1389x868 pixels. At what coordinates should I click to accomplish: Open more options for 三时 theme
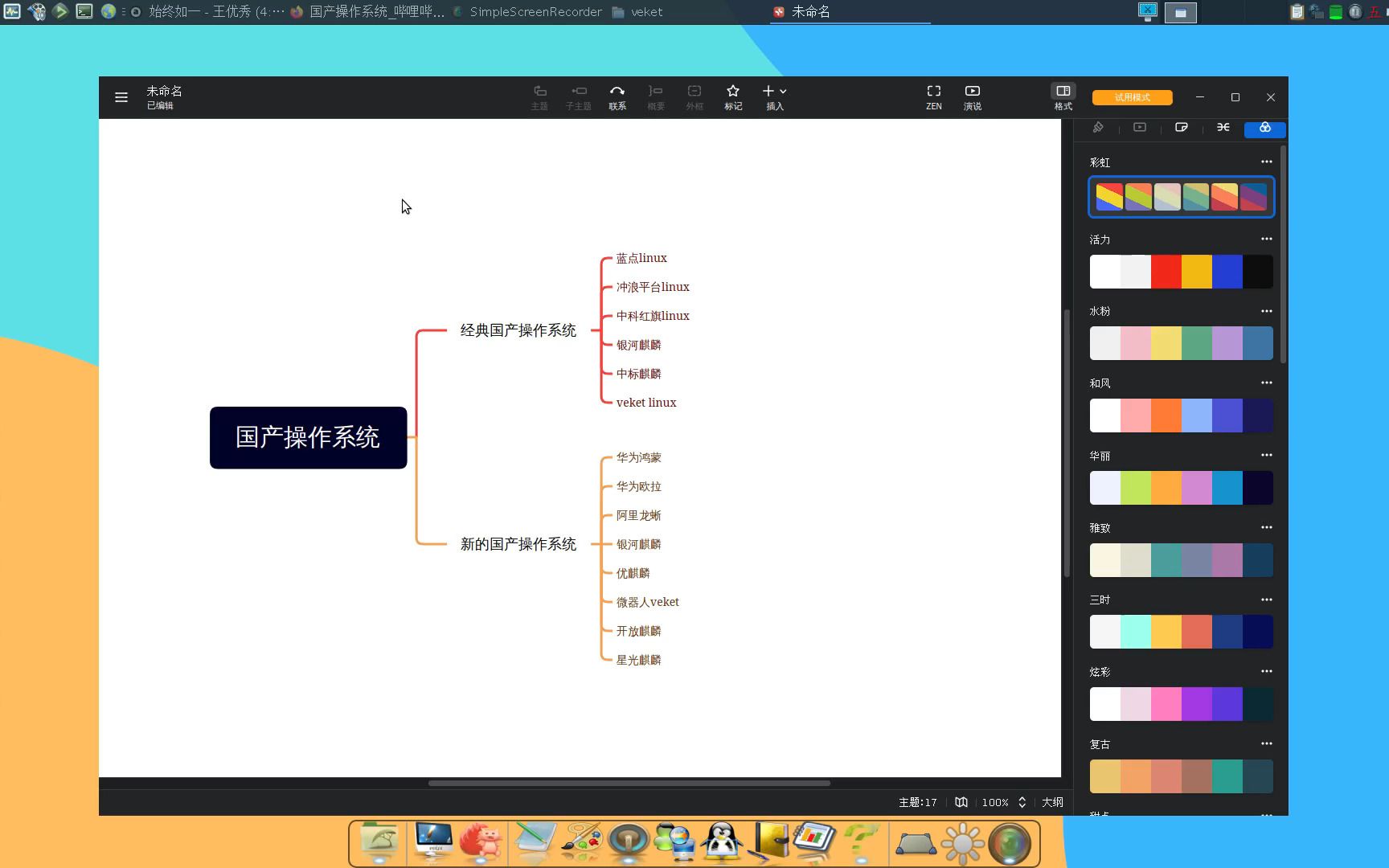tap(1267, 600)
